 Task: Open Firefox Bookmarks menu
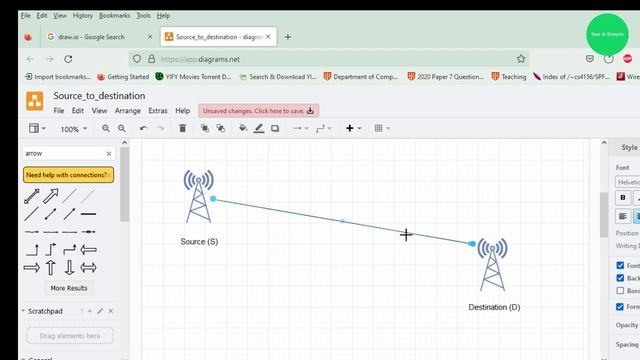pos(115,16)
